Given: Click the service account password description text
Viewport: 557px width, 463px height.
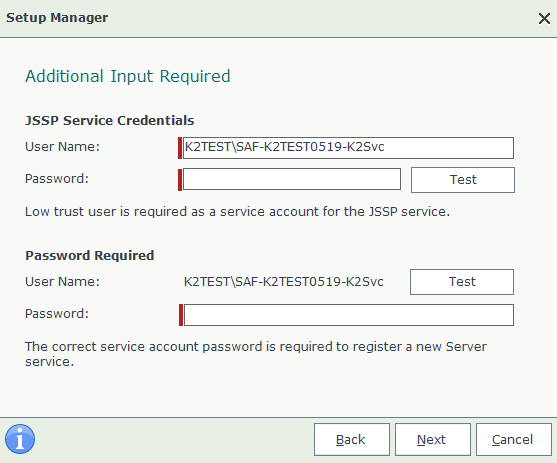Looking at the screenshot, I should pyautogui.click(x=256, y=354).
